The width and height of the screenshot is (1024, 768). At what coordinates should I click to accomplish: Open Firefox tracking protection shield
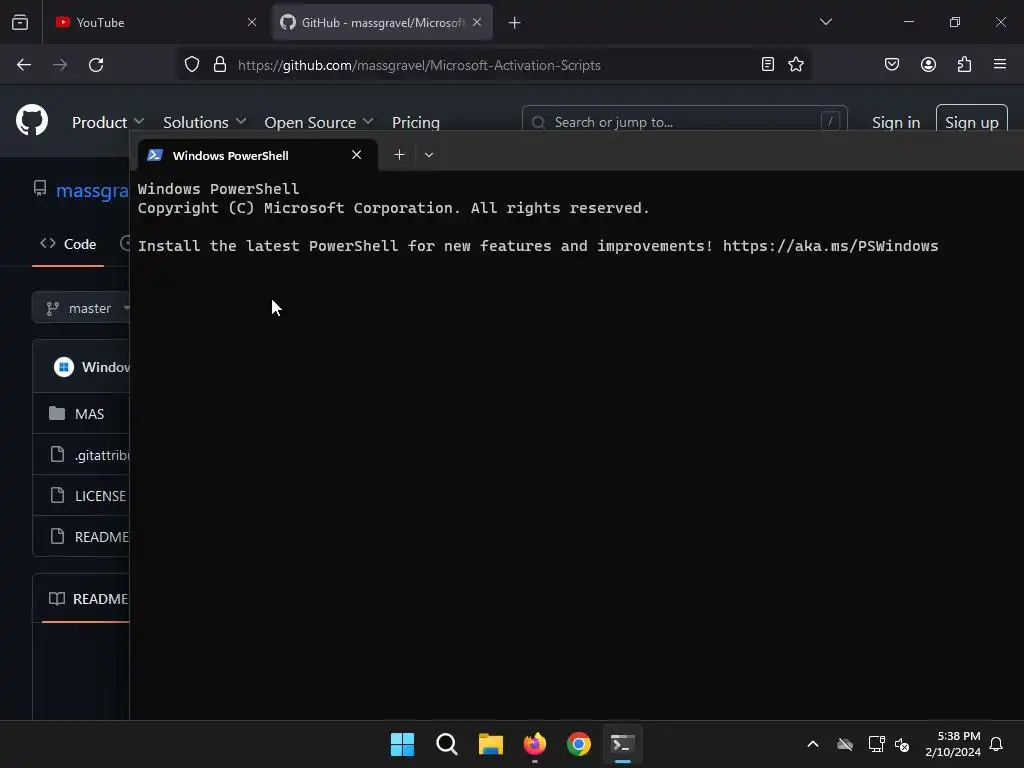191,65
